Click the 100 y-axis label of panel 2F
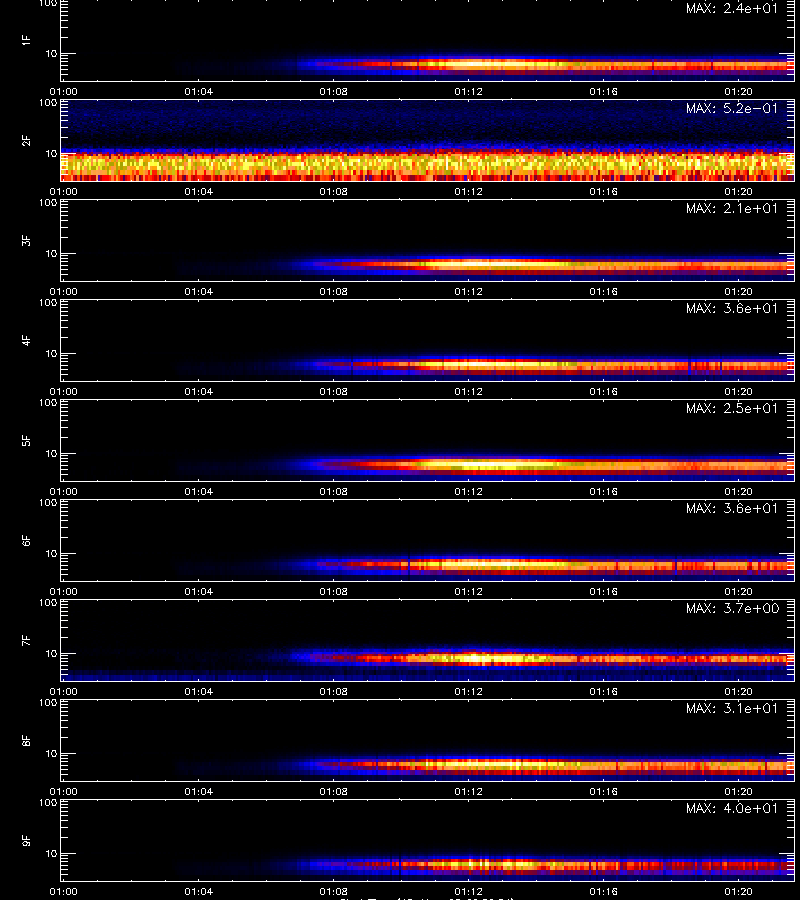 tap(48, 103)
